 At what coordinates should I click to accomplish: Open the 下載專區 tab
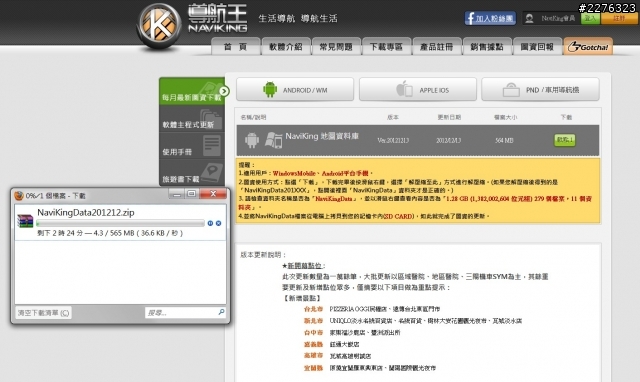[x=386, y=47]
